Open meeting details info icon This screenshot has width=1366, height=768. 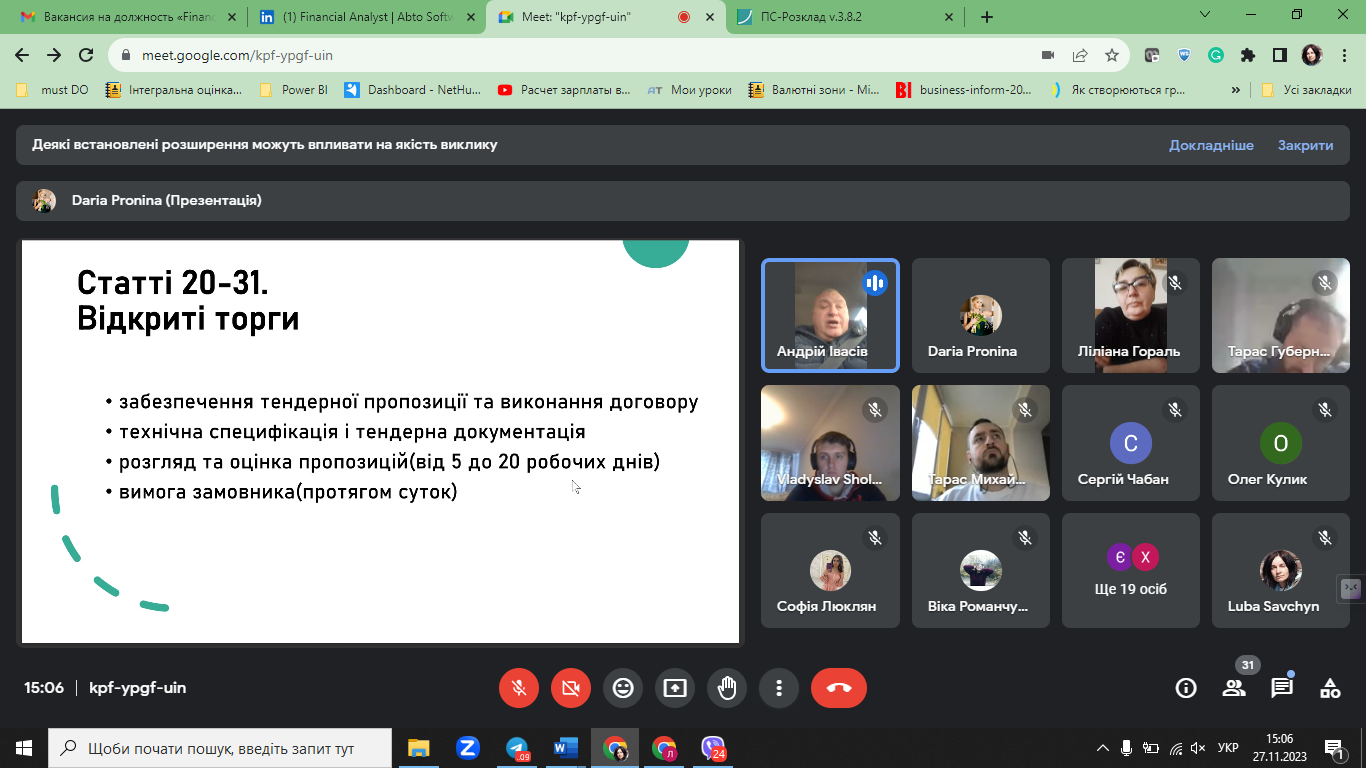click(x=1186, y=688)
